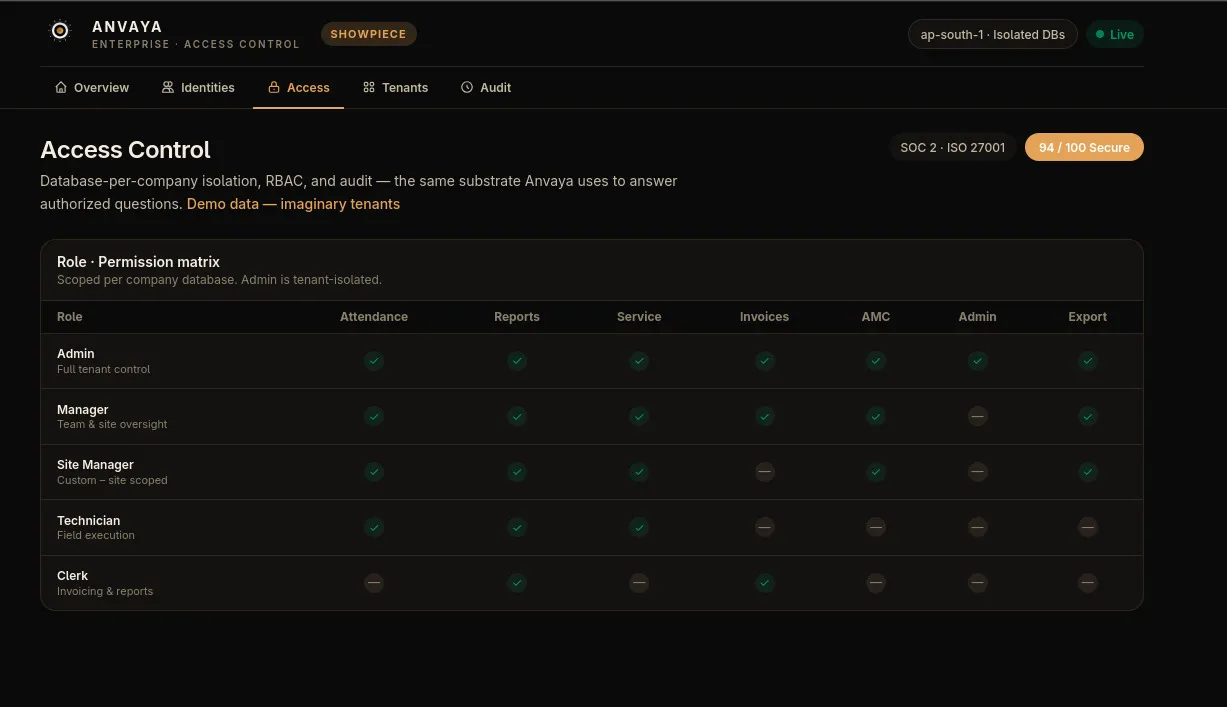Click Admin's Attendance check icon

[374, 361]
